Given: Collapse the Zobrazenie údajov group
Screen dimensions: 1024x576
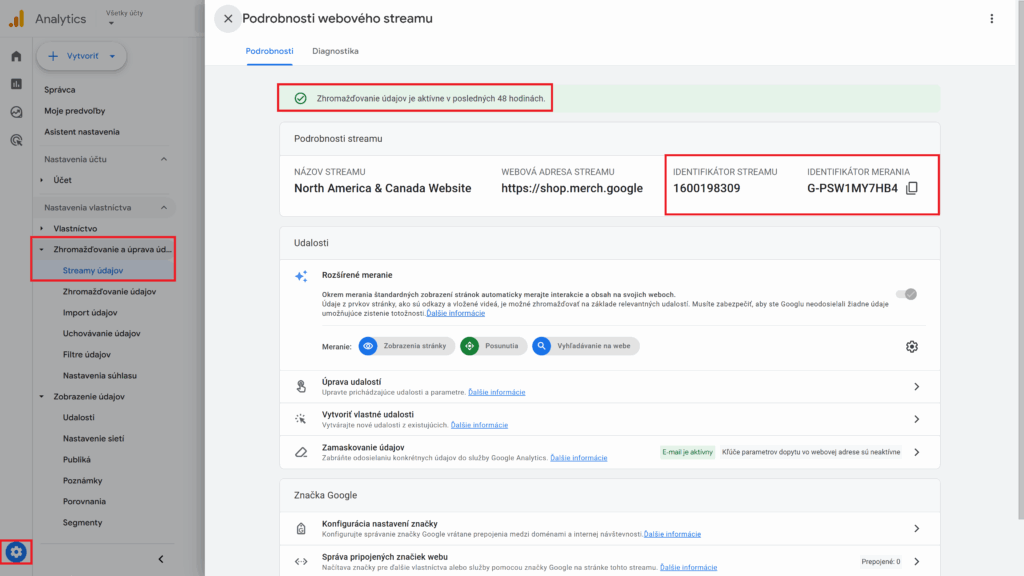Looking at the screenshot, I should [x=42, y=396].
